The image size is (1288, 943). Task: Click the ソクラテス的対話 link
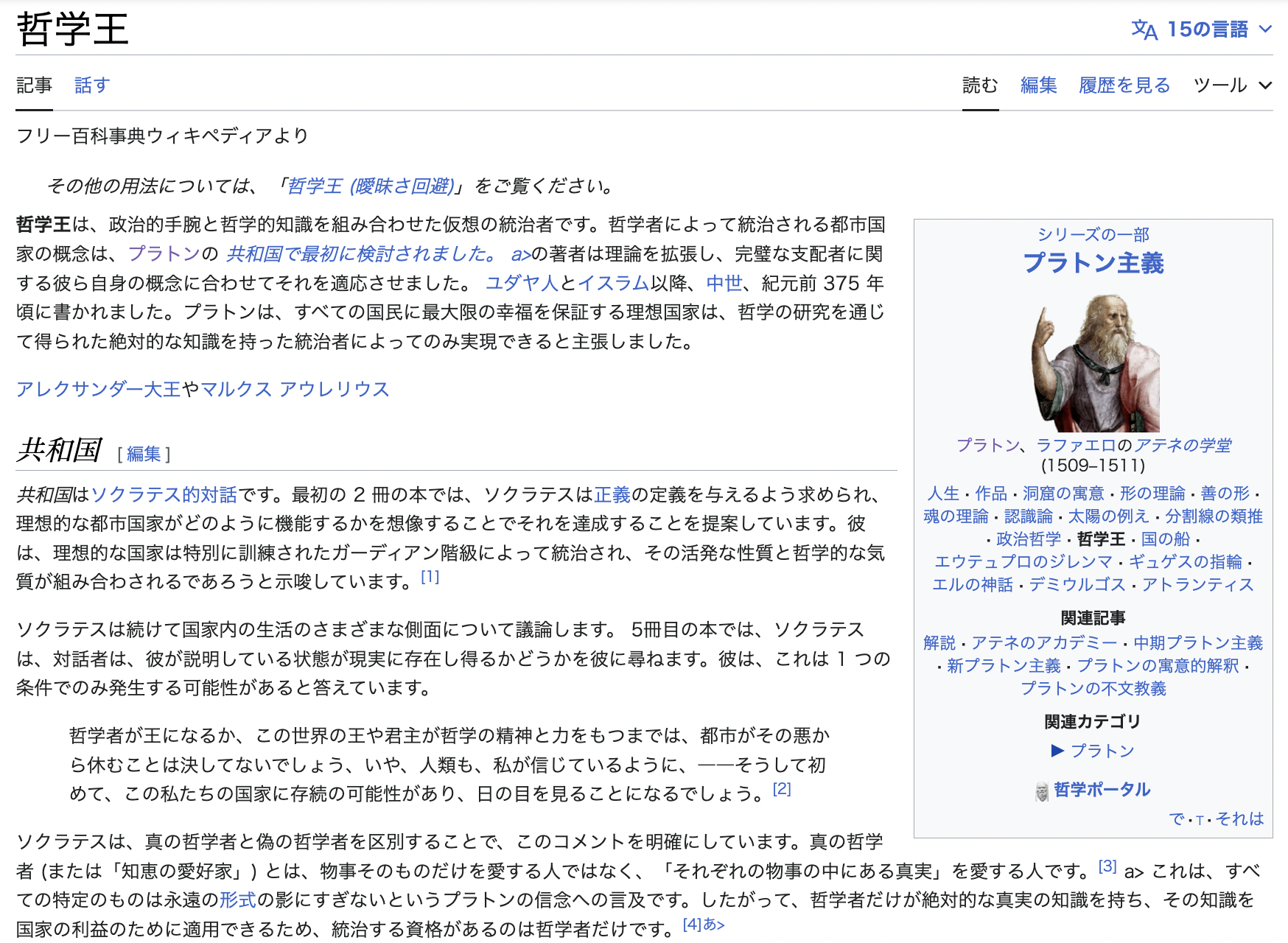pos(164,494)
